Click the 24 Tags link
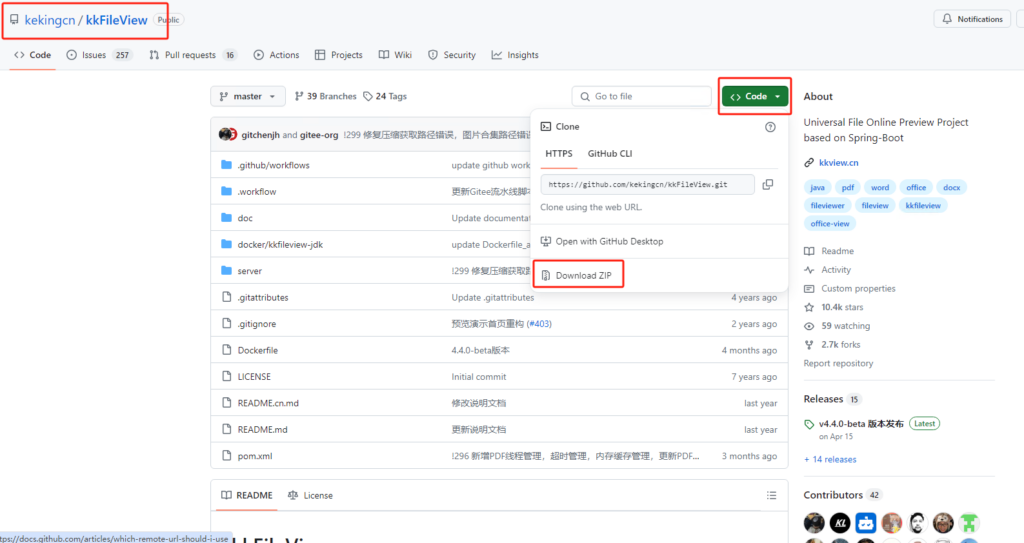 [x=385, y=96]
